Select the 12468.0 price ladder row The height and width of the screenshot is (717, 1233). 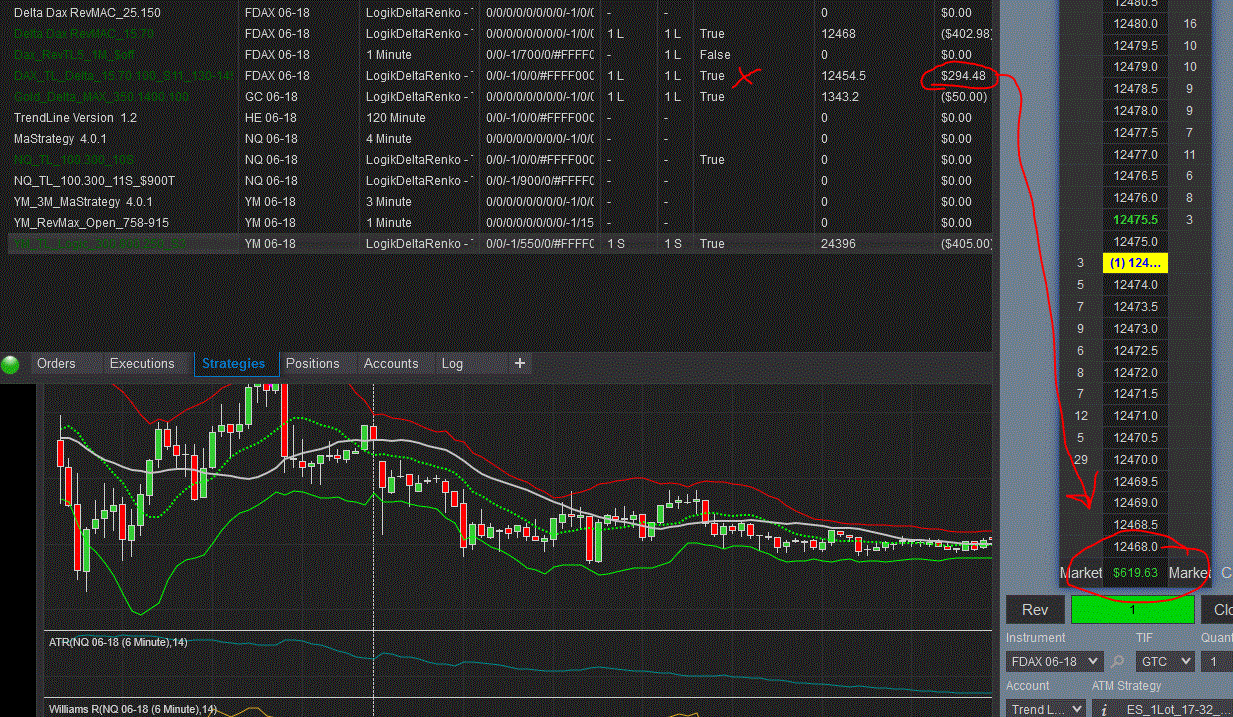(1135, 547)
